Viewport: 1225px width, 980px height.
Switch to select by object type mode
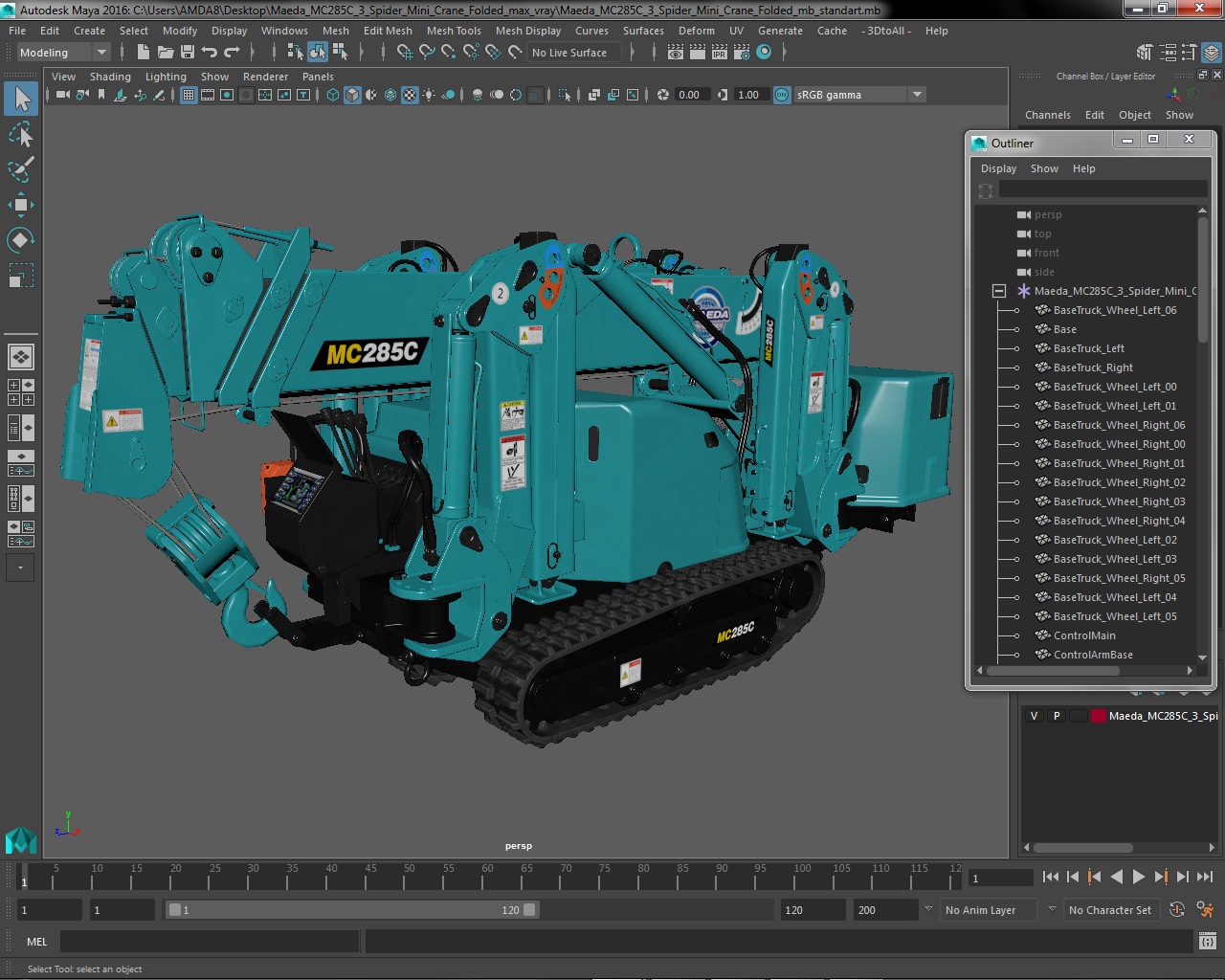click(x=317, y=53)
